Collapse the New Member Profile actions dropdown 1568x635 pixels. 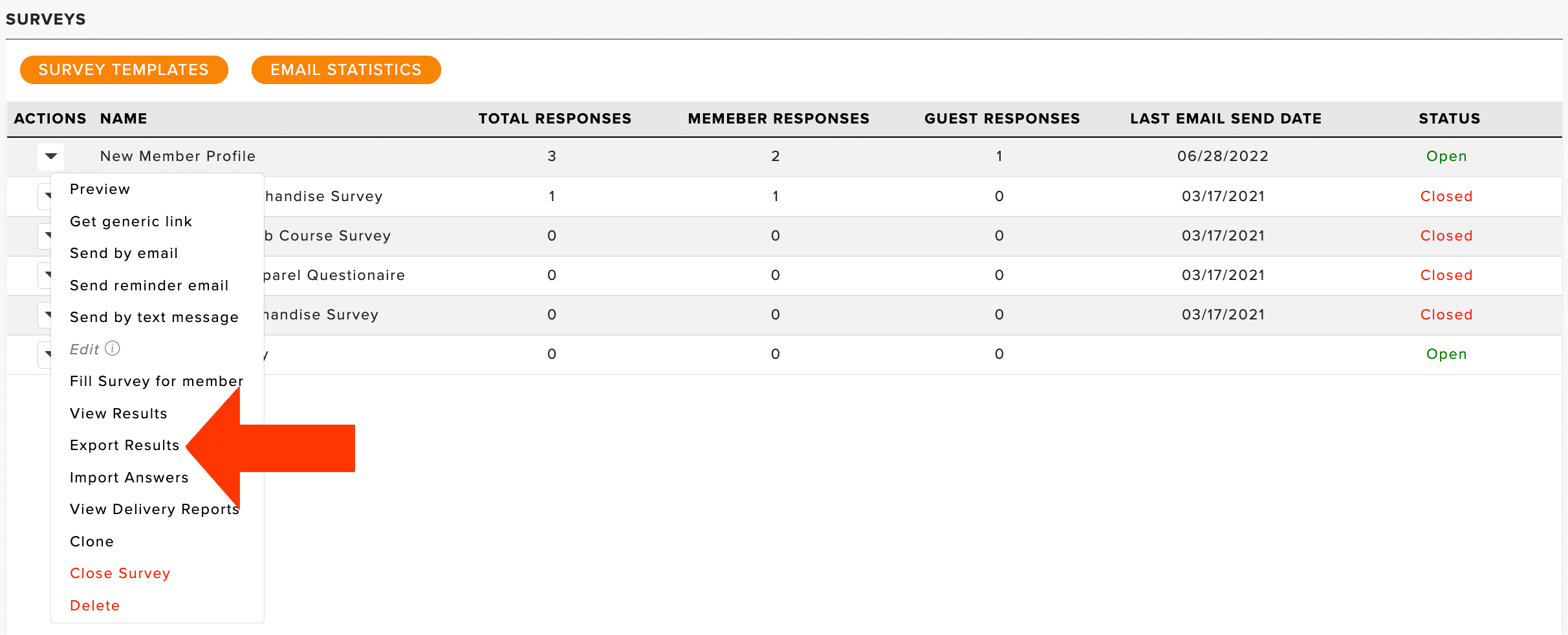[x=51, y=156]
